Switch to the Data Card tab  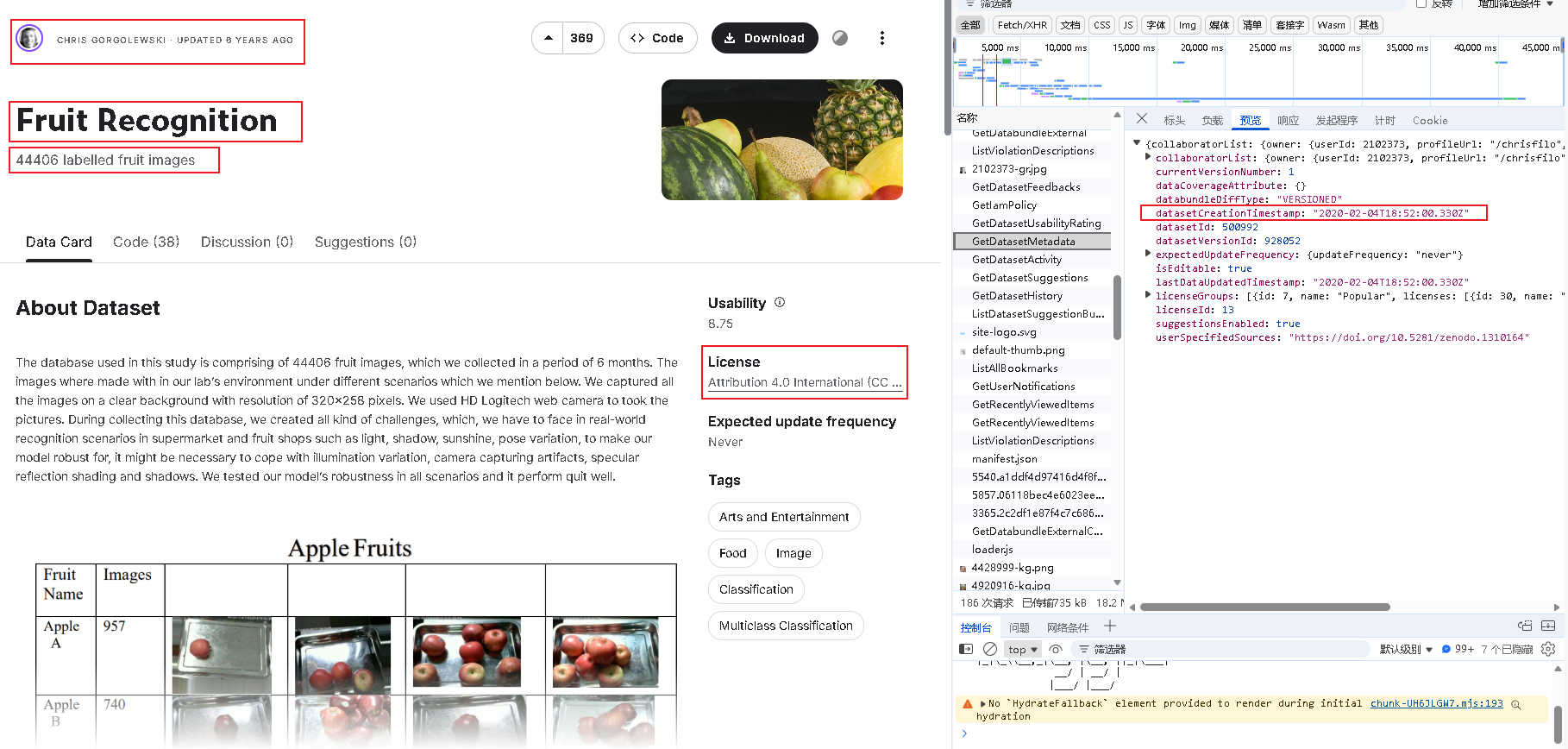coord(59,242)
